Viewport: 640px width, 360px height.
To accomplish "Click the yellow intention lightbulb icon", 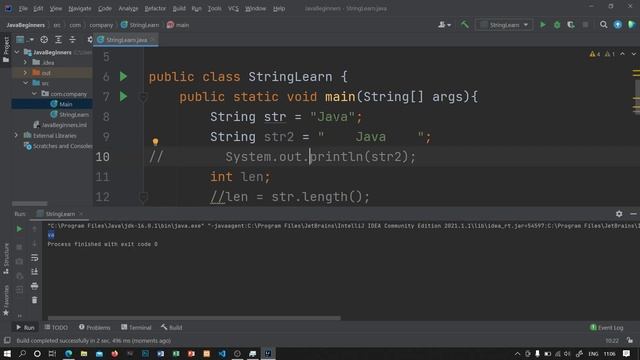I will point(156,142).
